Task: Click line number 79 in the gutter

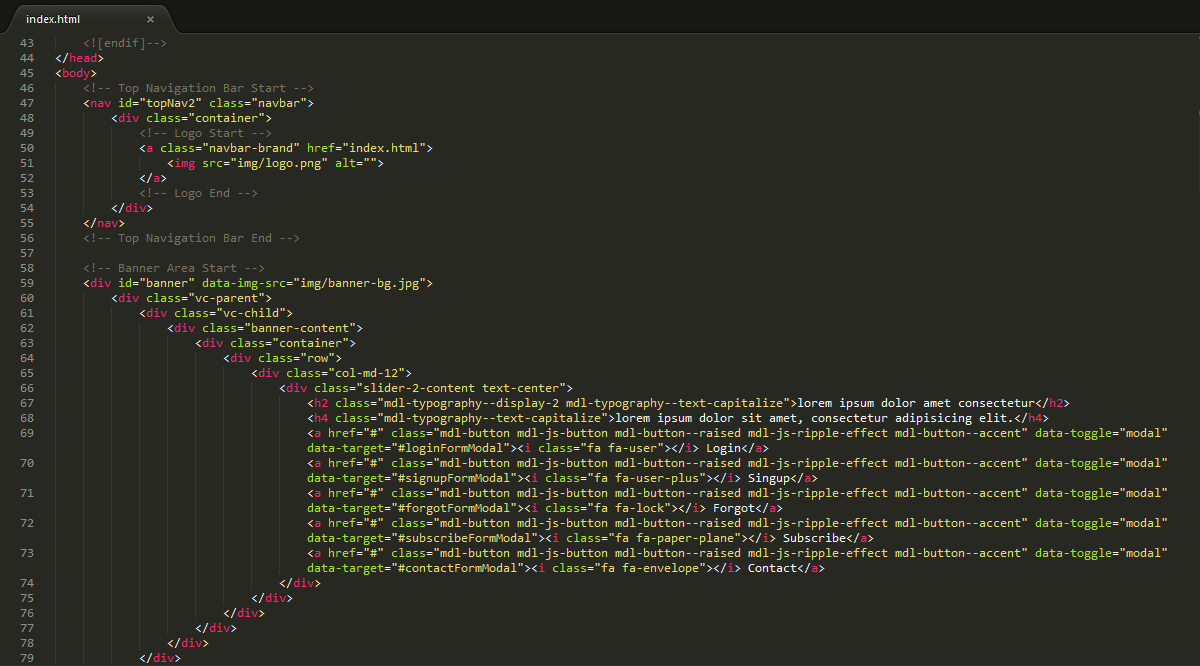Action: (x=27, y=658)
